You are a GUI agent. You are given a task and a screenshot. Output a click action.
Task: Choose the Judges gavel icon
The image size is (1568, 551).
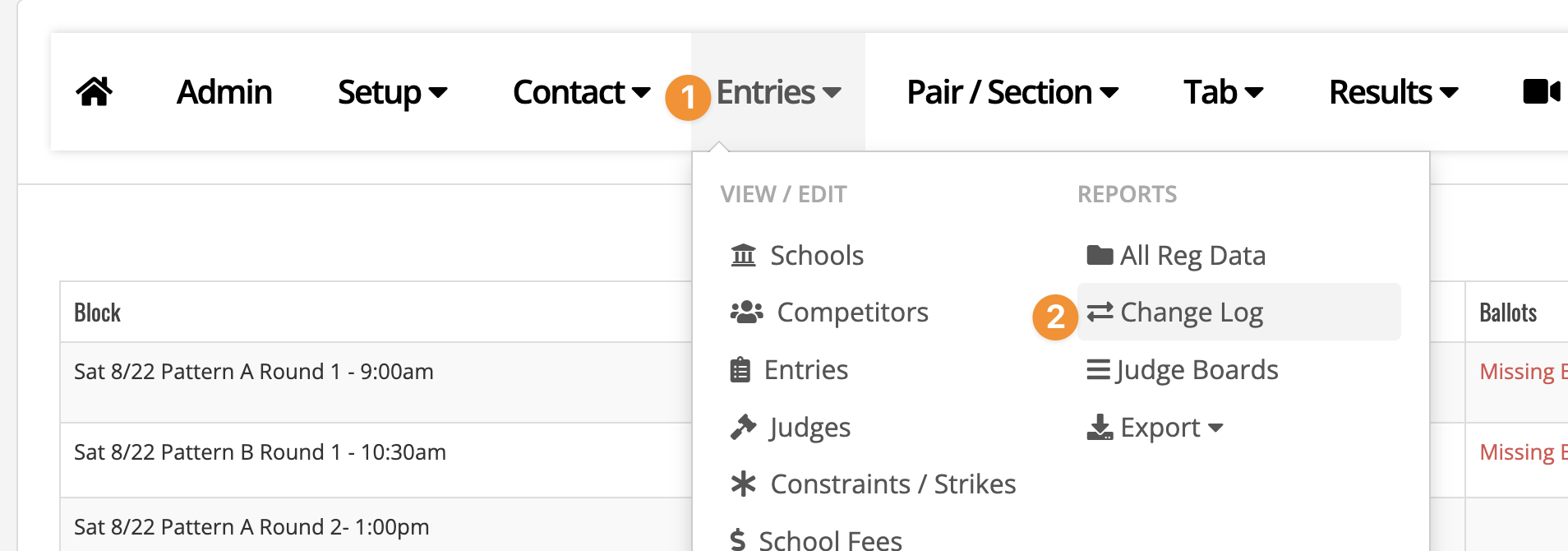743,427
